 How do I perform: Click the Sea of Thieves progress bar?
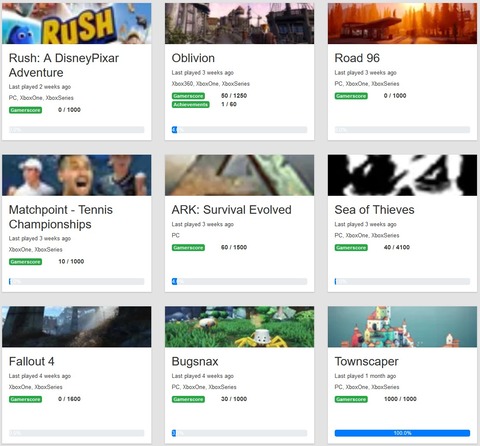click(402, 282)
